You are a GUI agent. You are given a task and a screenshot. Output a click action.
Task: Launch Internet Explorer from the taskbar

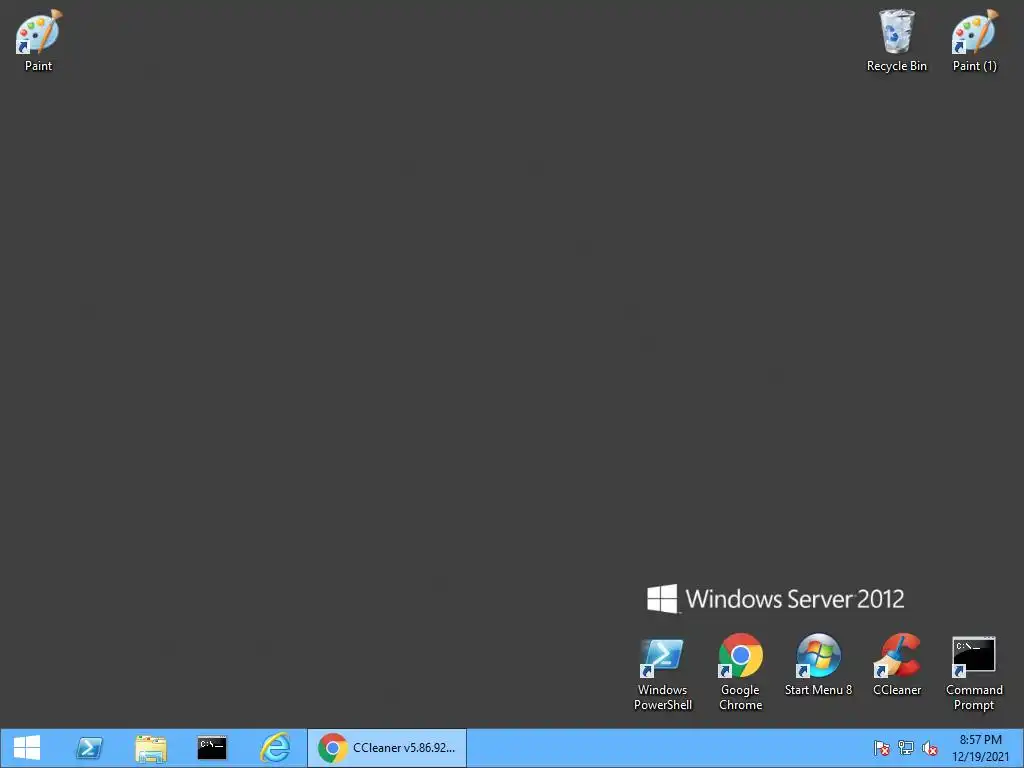[275, 748]
